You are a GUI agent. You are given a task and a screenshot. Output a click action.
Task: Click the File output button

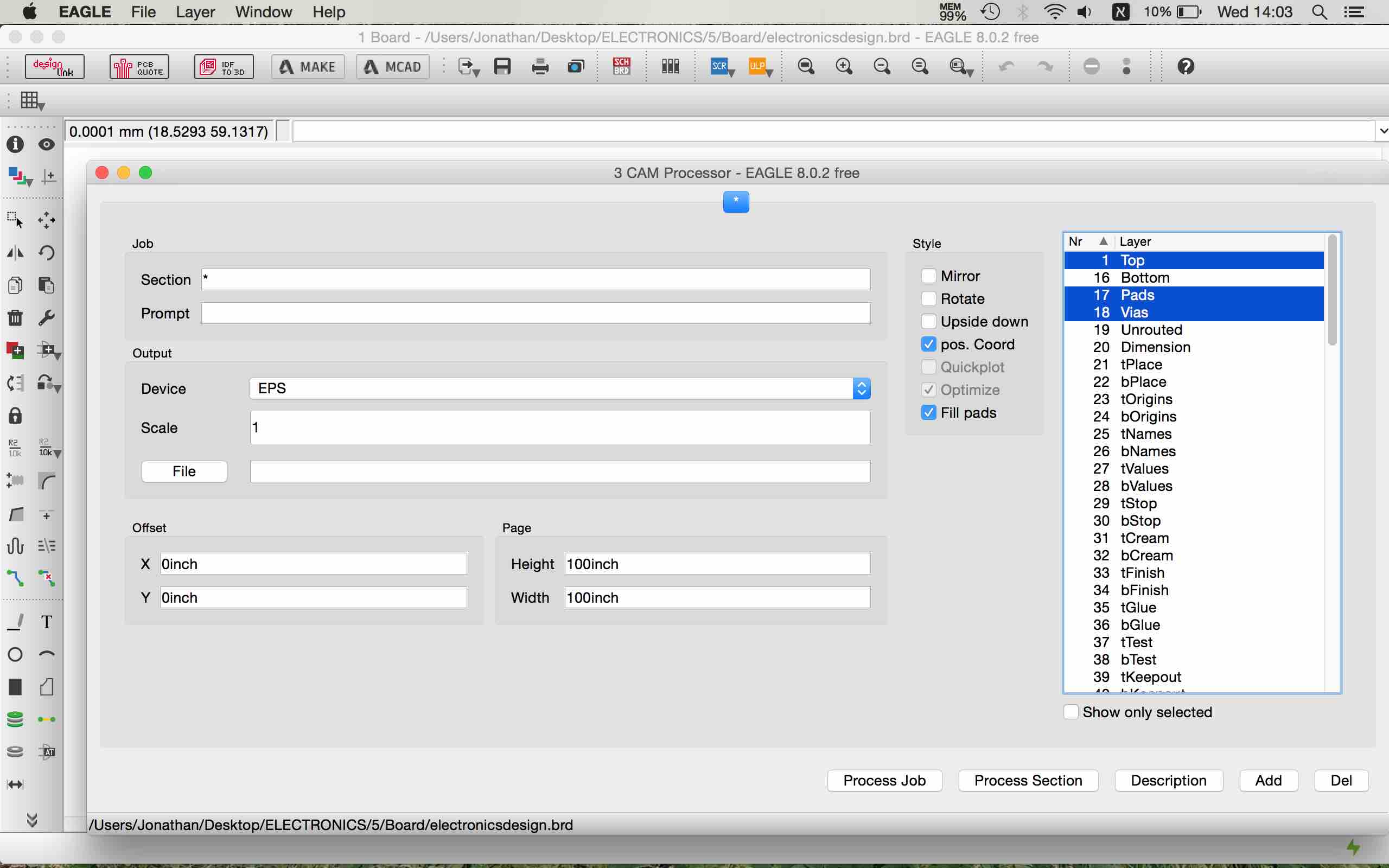click(184, 471)
